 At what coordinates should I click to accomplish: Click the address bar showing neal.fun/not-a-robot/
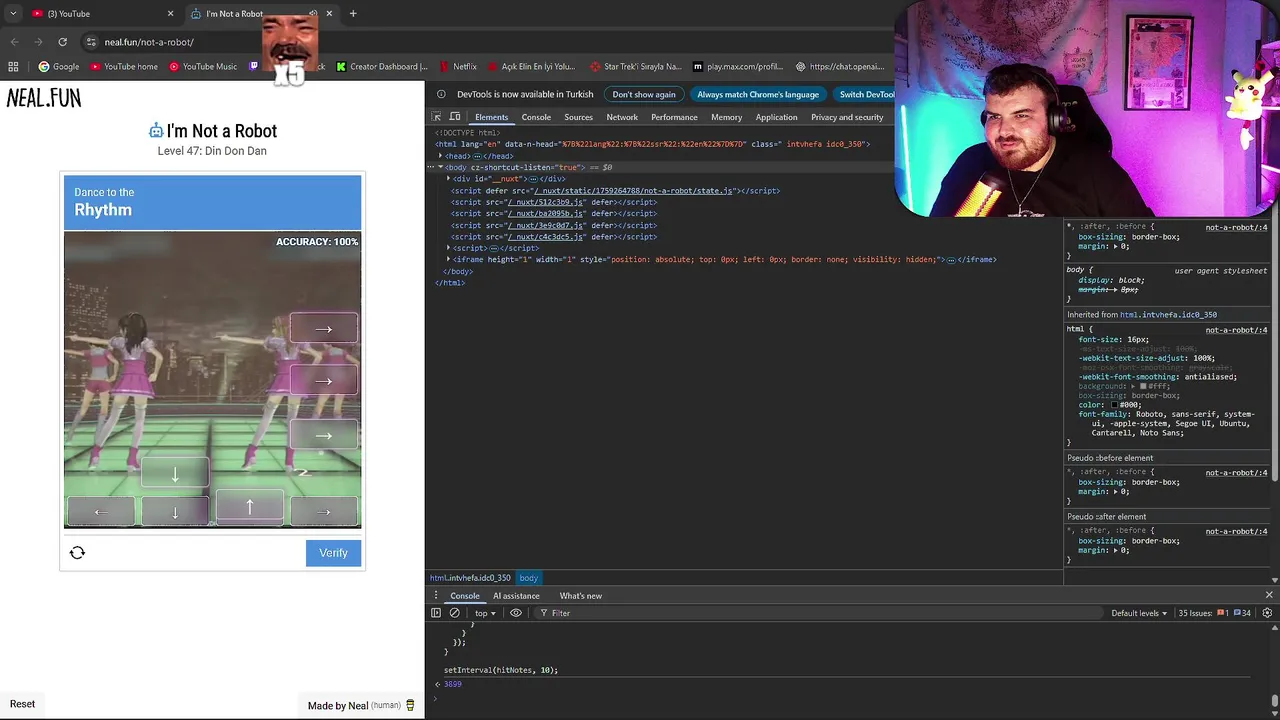pyautogui.click(x=150, y=42)
